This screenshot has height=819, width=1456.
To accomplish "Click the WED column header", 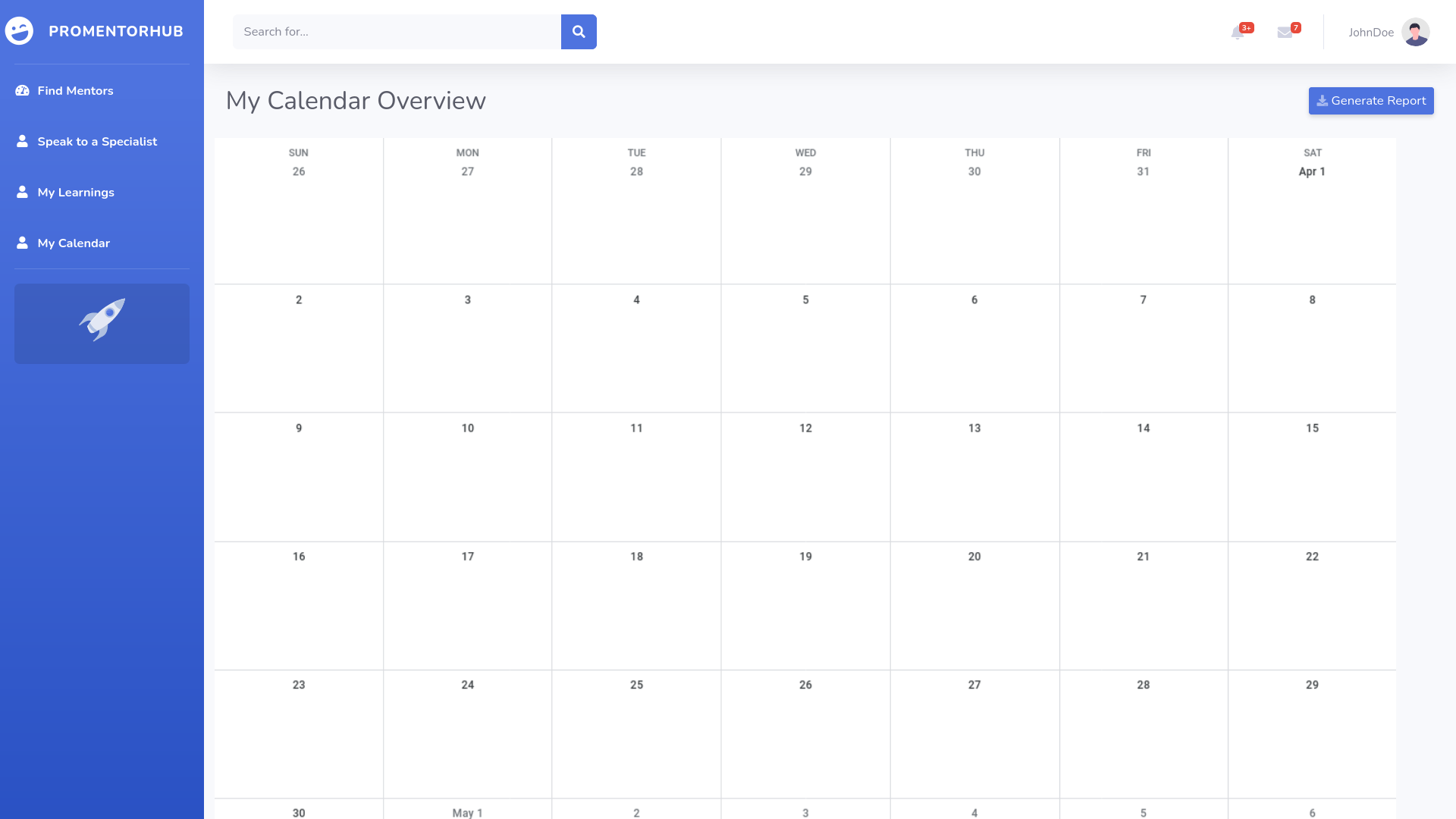I will [805, 153].
